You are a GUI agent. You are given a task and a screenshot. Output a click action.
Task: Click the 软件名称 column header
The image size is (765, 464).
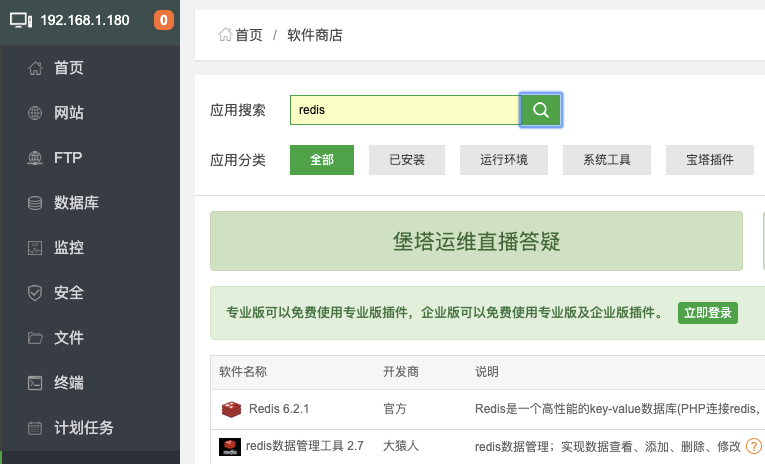pos(243,372)
